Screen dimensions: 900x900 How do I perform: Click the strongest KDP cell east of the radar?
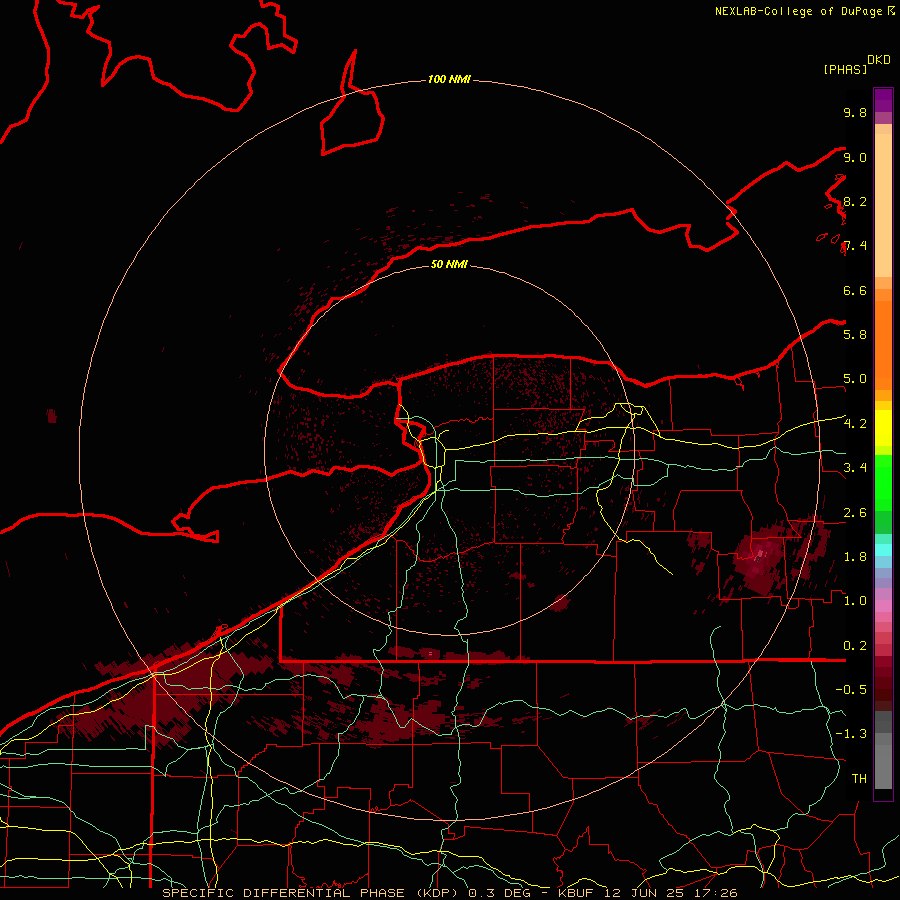point(759,554)
